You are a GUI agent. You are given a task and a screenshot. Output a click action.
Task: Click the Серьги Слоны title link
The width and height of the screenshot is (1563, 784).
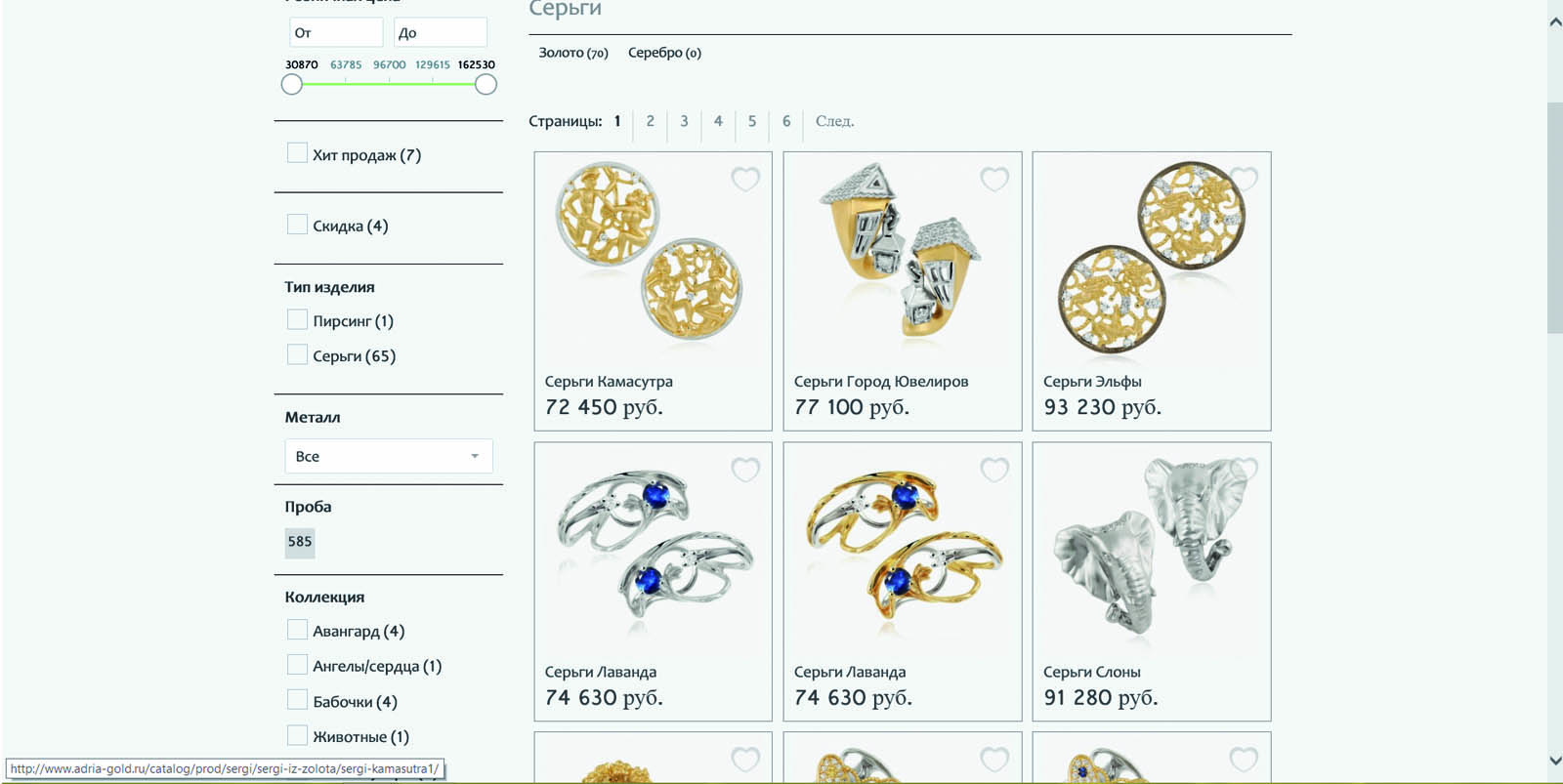pos(1092,672)
